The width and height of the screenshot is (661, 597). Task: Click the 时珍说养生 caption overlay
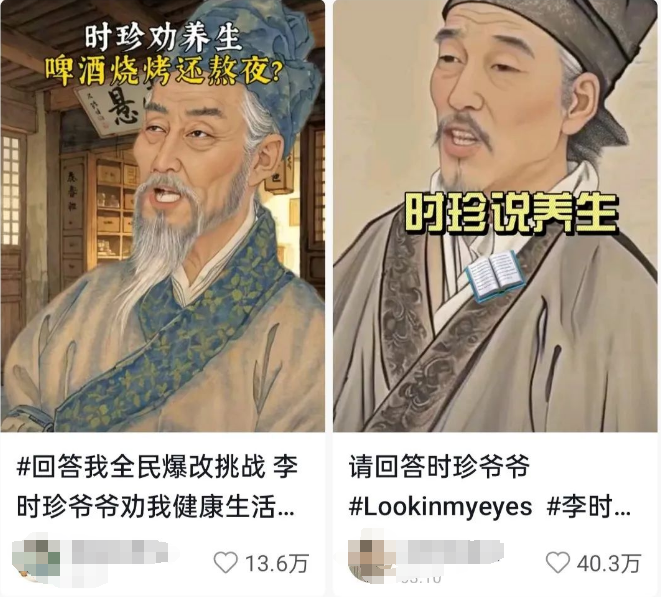pos(512,213)
